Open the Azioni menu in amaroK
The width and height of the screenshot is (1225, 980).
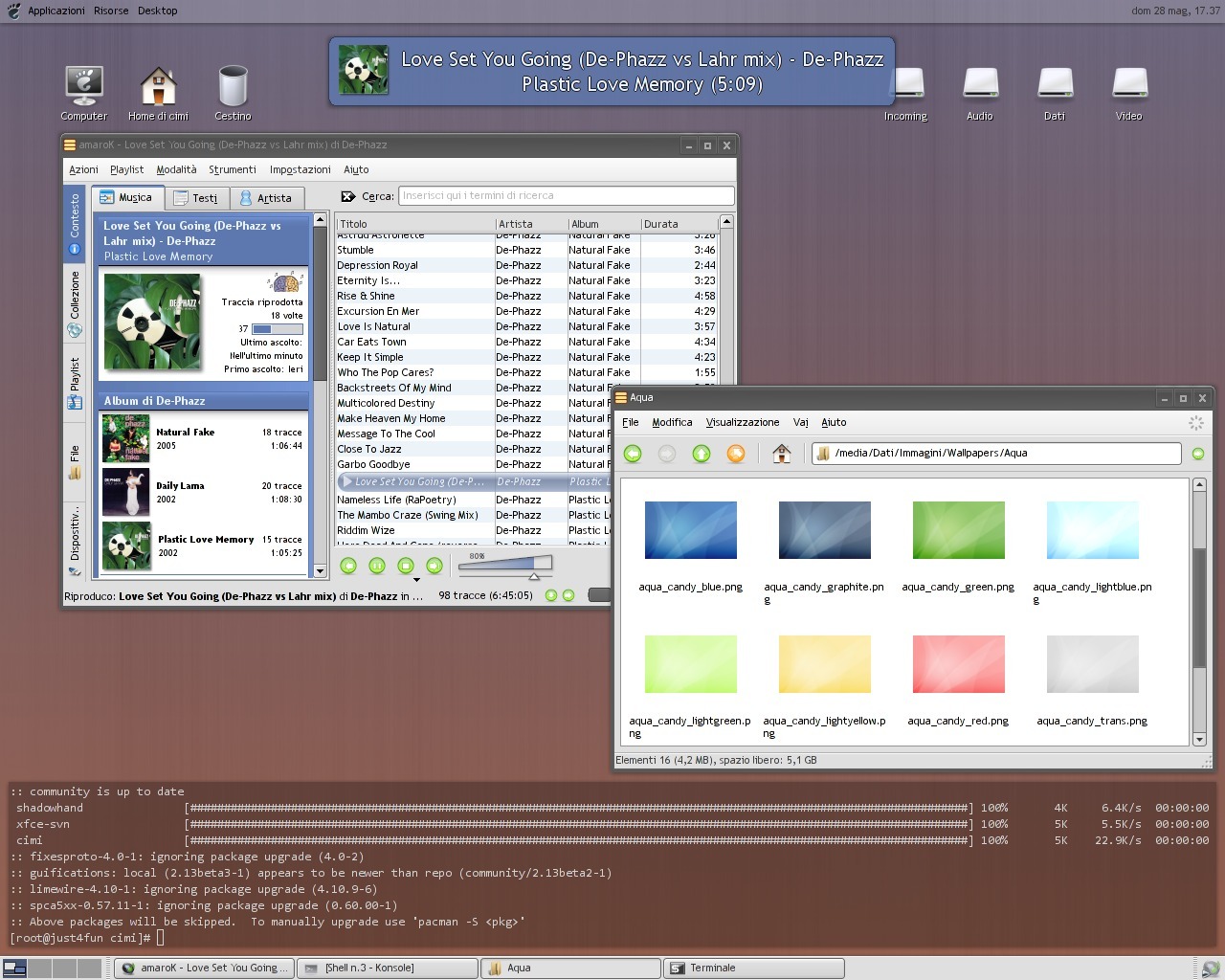(x=83, y=169)
